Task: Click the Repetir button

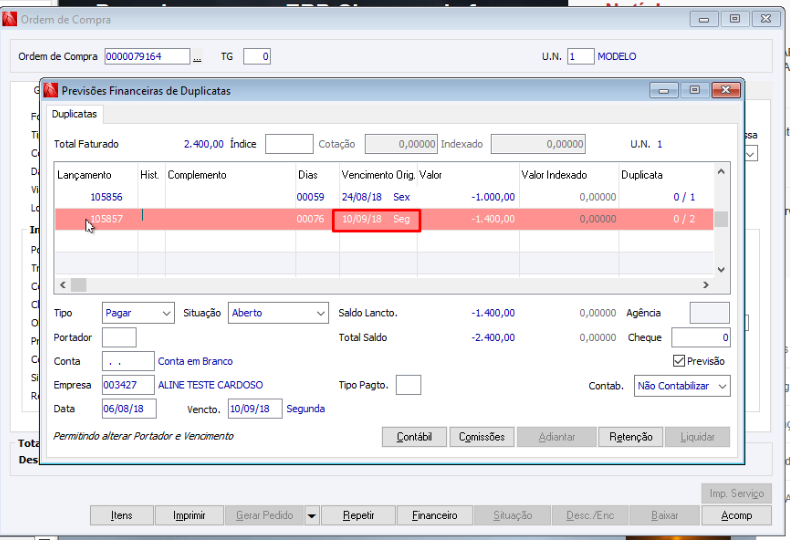Action: tap(358, 515)
